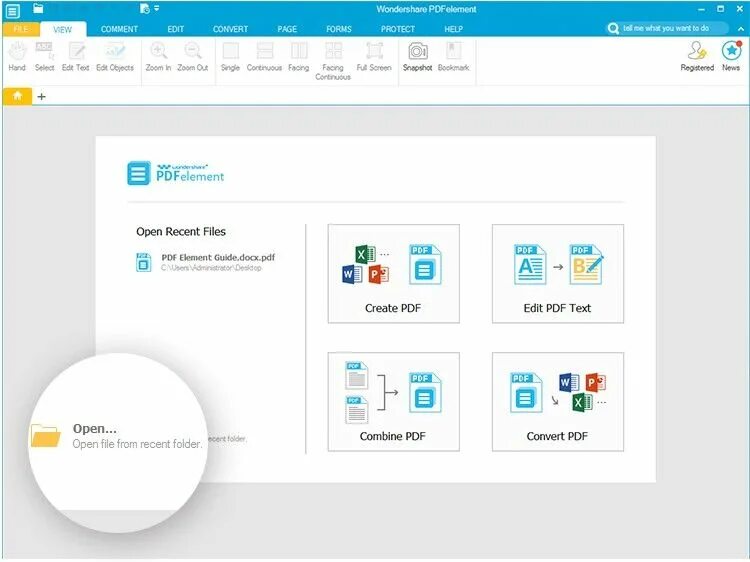Click the Wondershare PDFelement logo
Viewport: 750px width, 562px height.
pyautogui.click(x=176, y=173)
